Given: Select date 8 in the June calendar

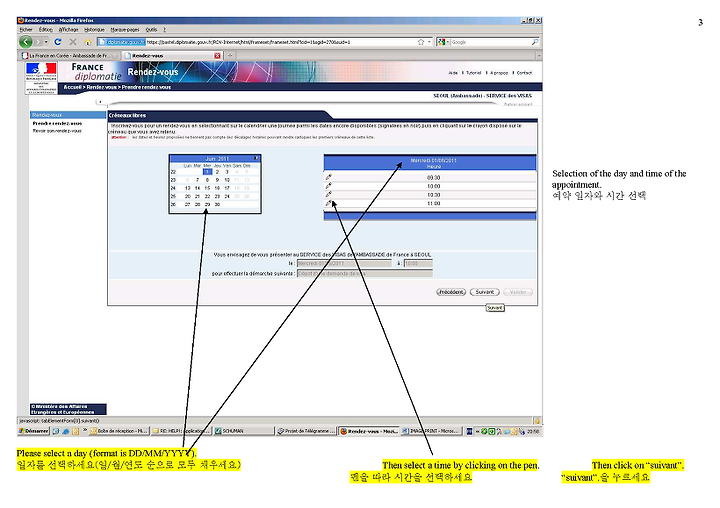Looking at the screenshot, I should (x=207, y=180).
